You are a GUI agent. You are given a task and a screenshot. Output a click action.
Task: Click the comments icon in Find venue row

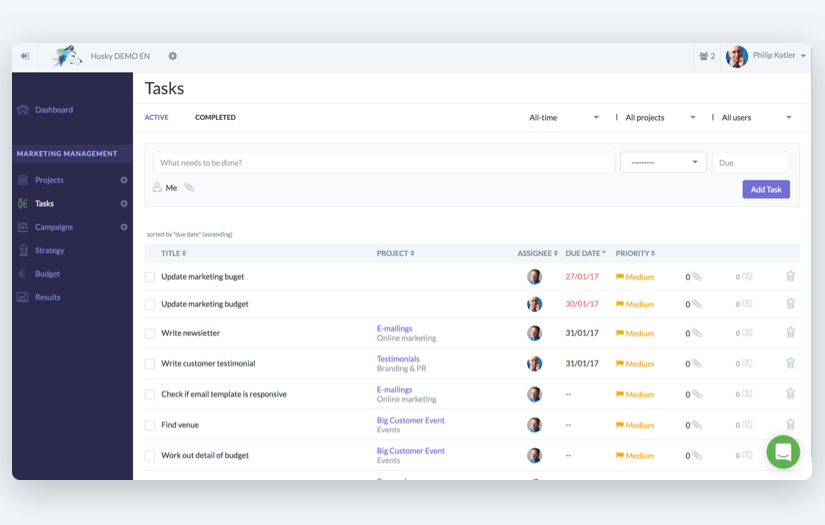click(747, 425)
